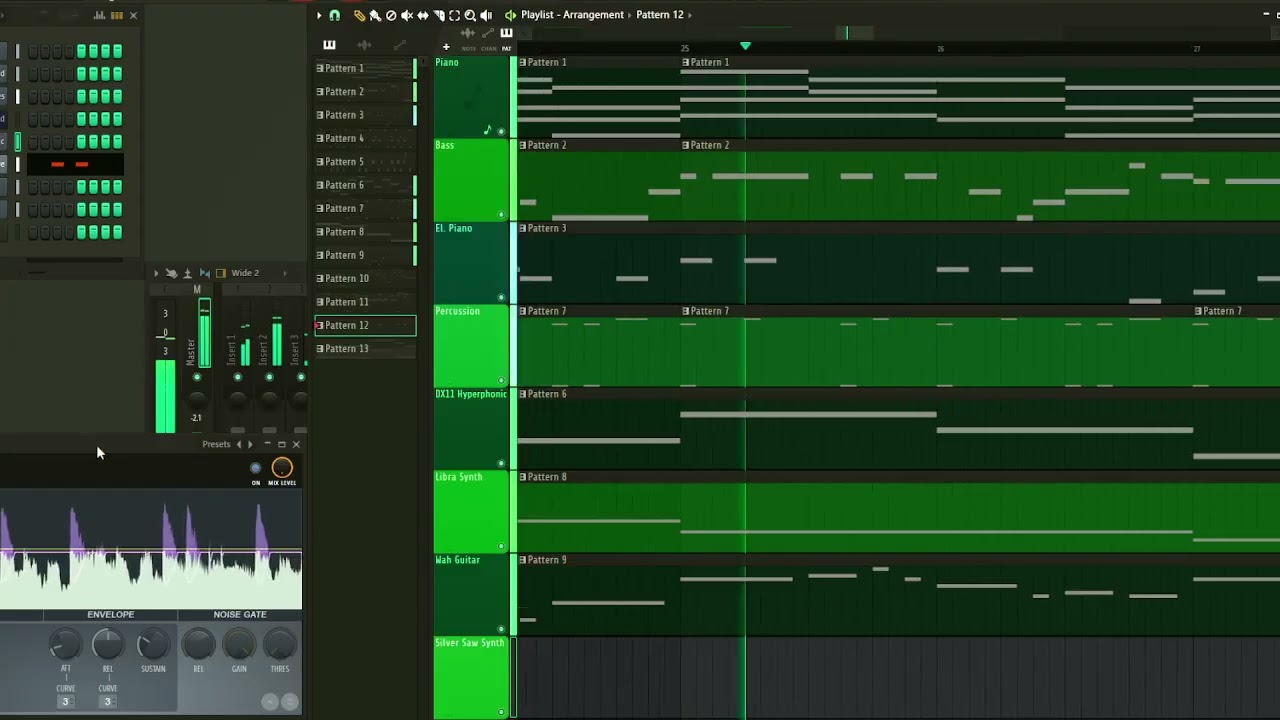Mute the DX11 Hyperphonic track
The width and height of the screenshot is (1280, 720).
click(501, 463)
